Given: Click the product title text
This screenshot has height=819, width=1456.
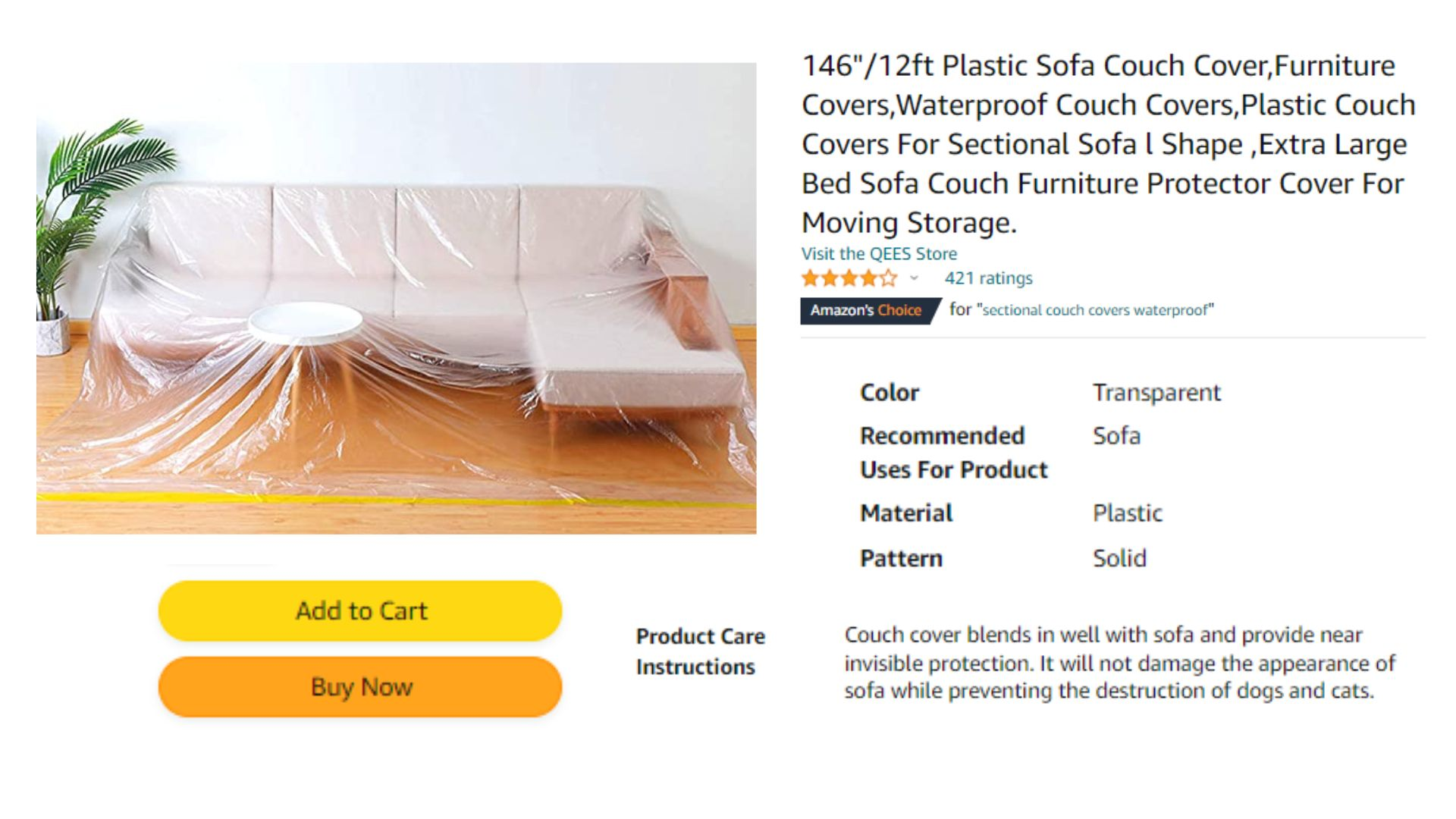Looking at the screenshot, I should point(1109,144).
